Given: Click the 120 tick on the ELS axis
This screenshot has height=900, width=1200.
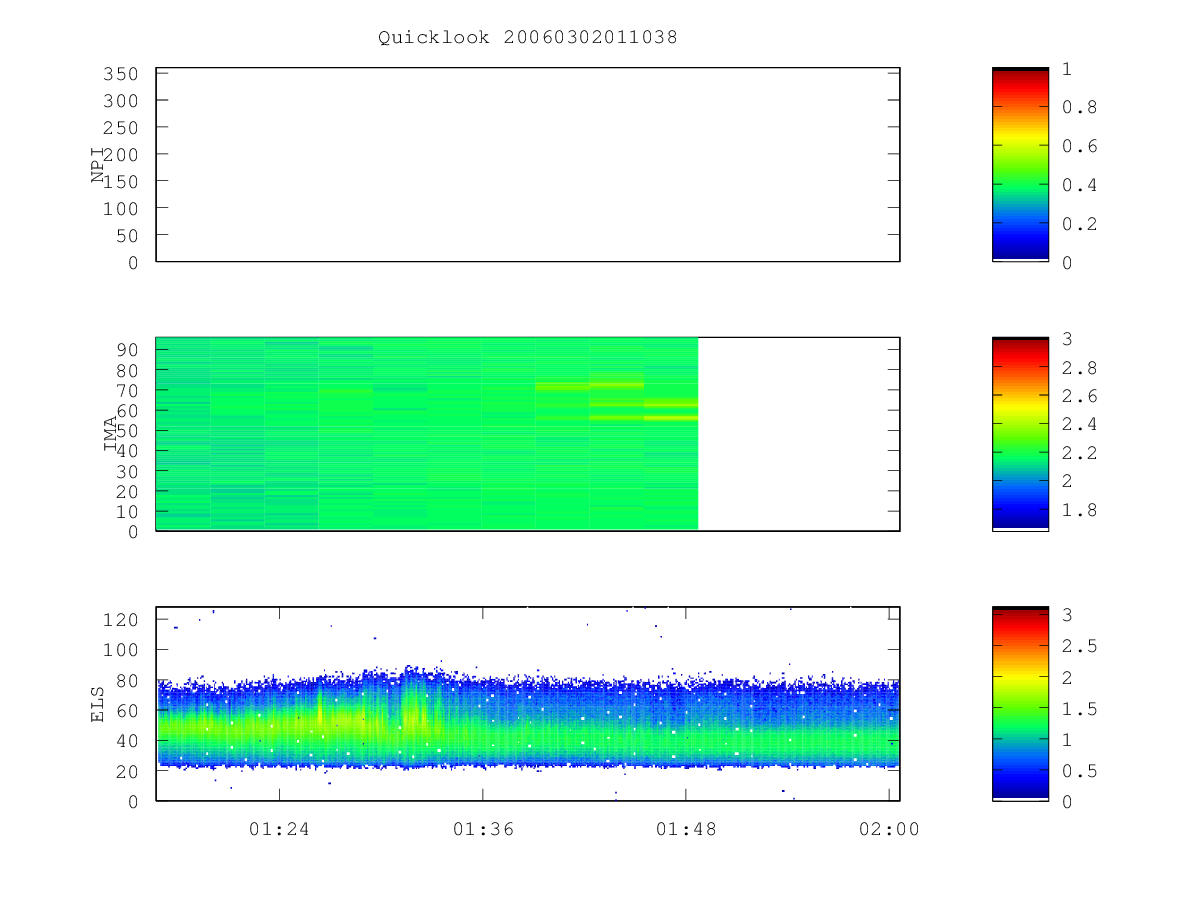Looking at the screenshot, I should pos(119,620).
